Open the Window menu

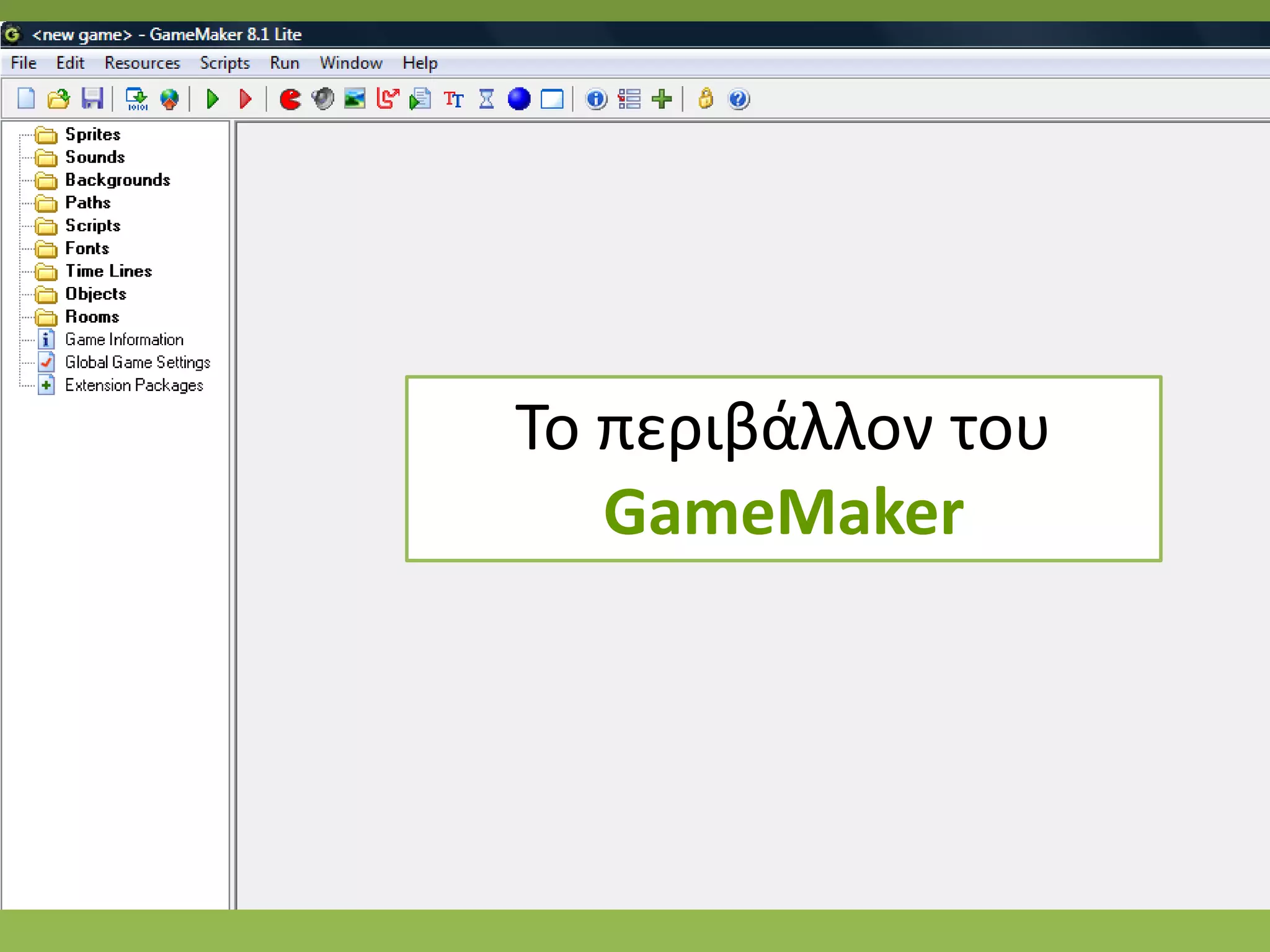pyautogui.click(x=351, y=63)
